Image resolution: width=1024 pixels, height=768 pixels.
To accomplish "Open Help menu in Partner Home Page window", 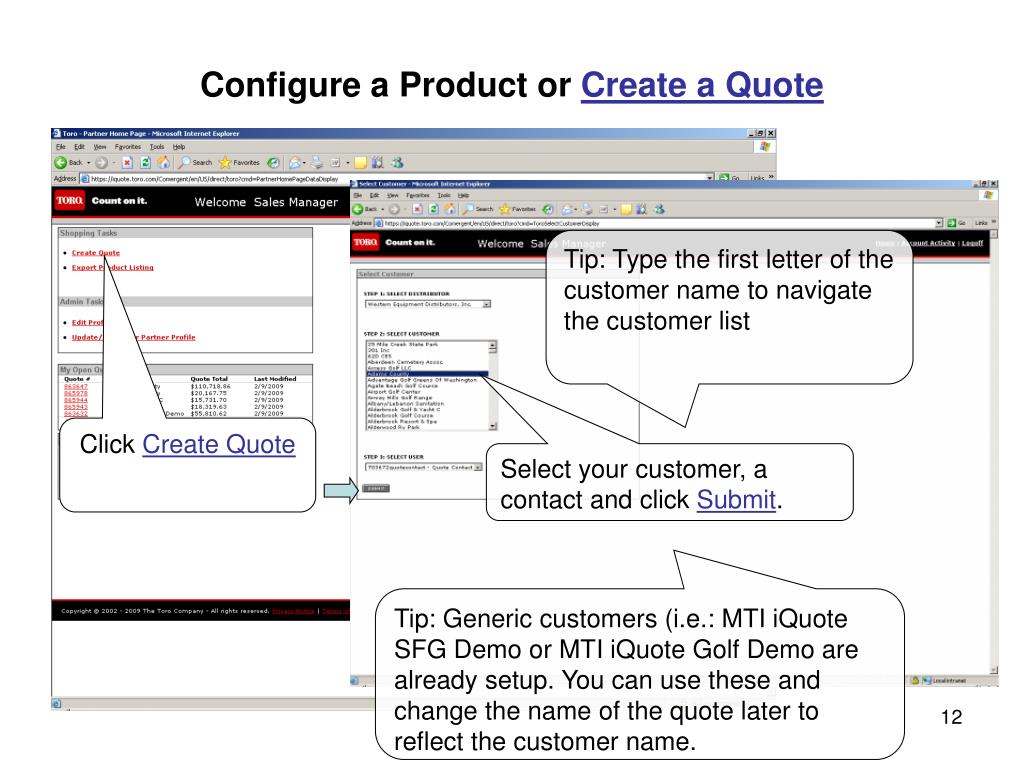I will [x=179, y=147].
